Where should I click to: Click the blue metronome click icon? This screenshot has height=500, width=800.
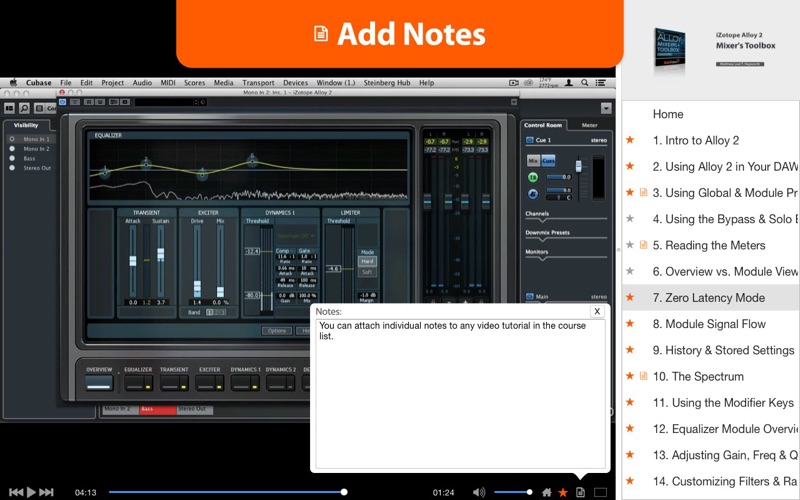pos(533,194)
